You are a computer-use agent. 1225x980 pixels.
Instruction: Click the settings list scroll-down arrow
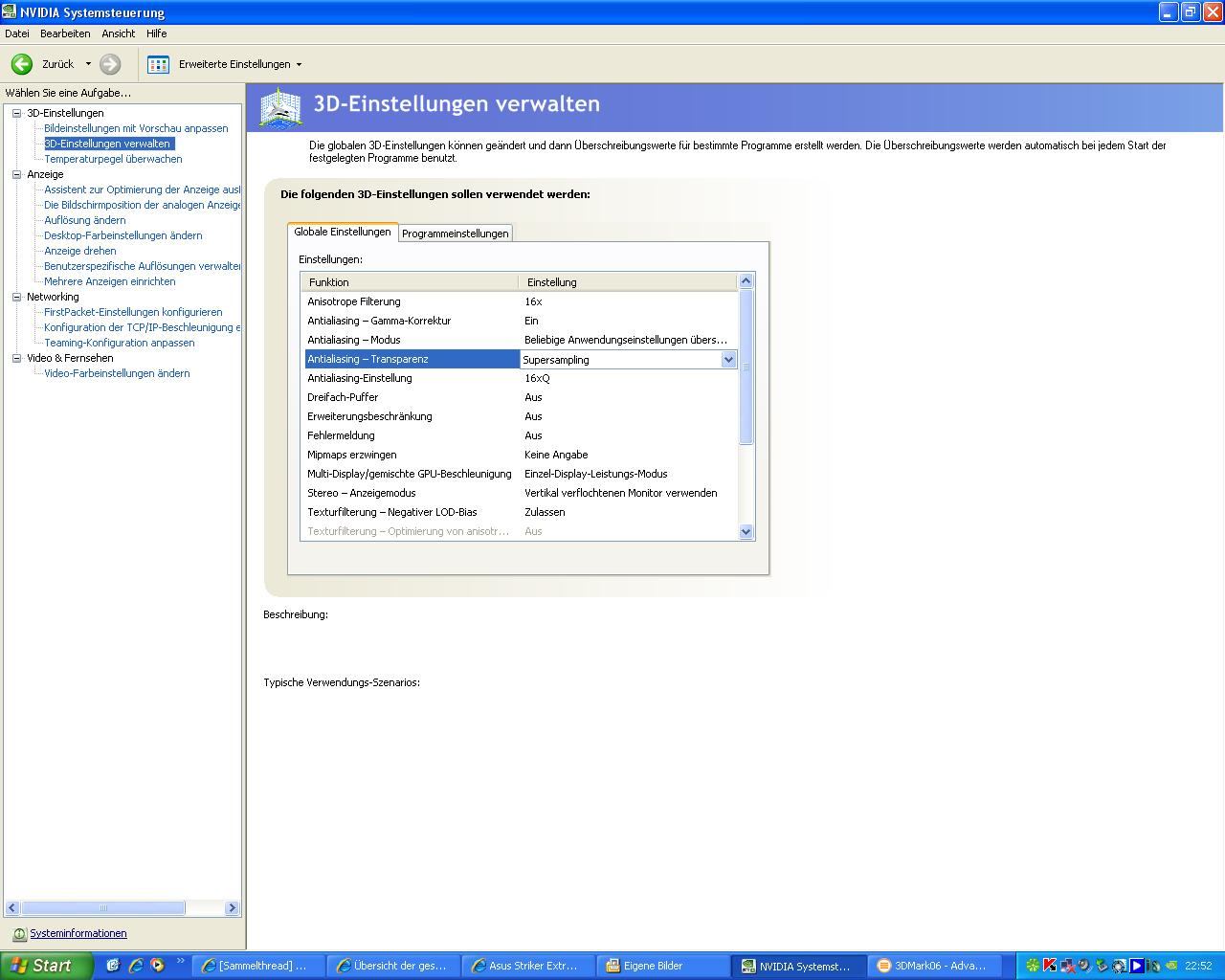click(x=746, y=532)
